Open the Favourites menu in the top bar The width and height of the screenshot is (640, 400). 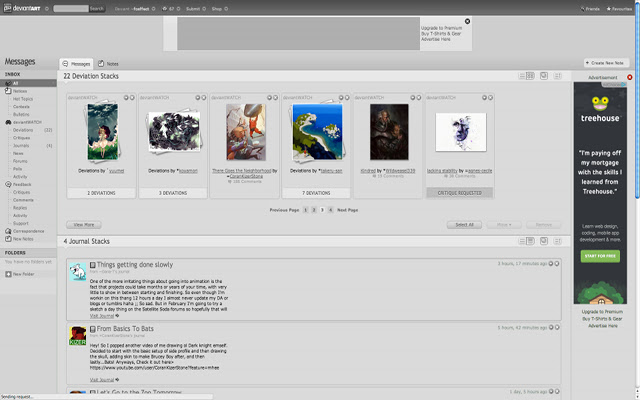[x=619, y=9]
